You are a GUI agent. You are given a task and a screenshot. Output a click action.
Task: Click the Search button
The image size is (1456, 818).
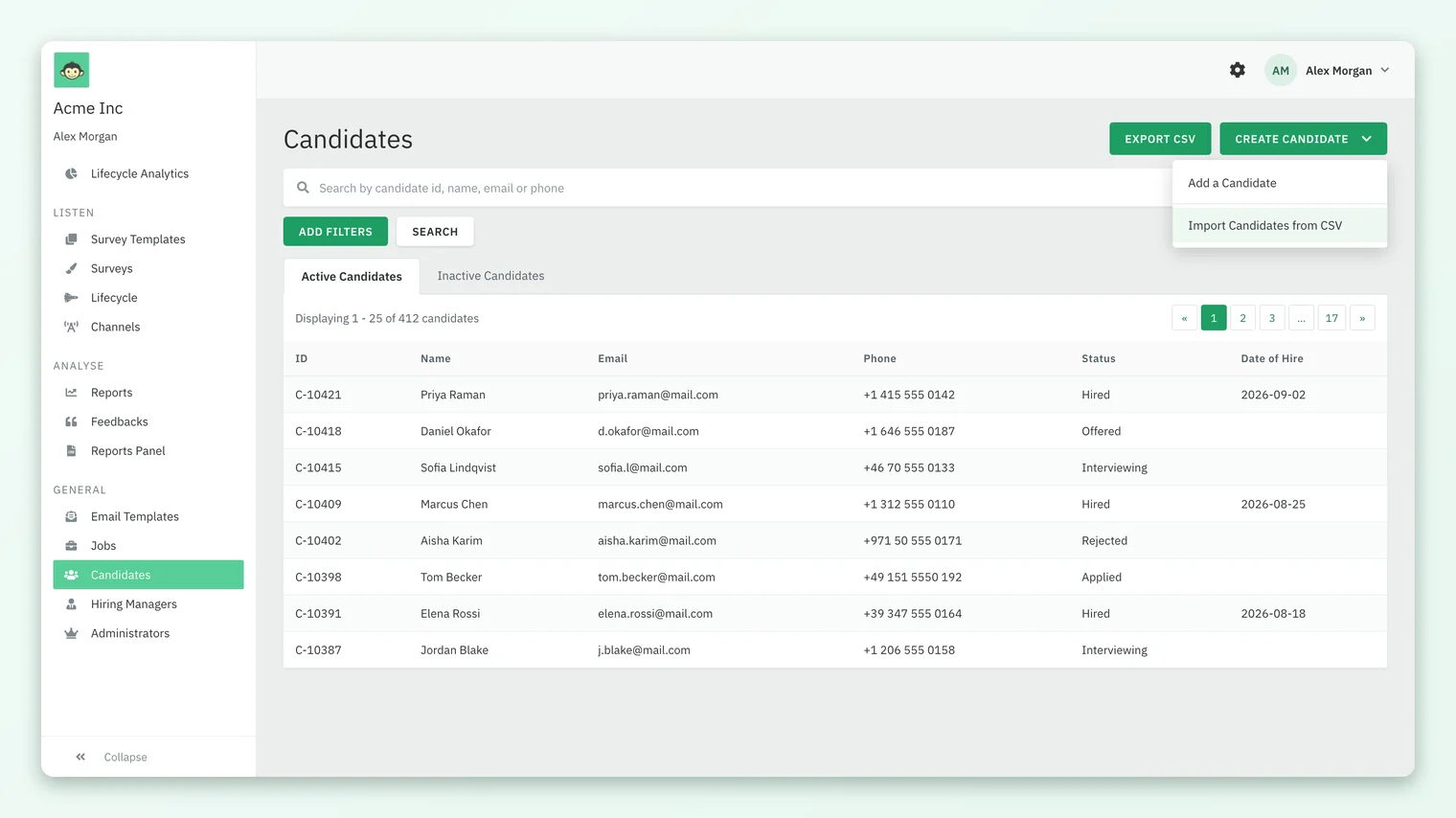435,232
